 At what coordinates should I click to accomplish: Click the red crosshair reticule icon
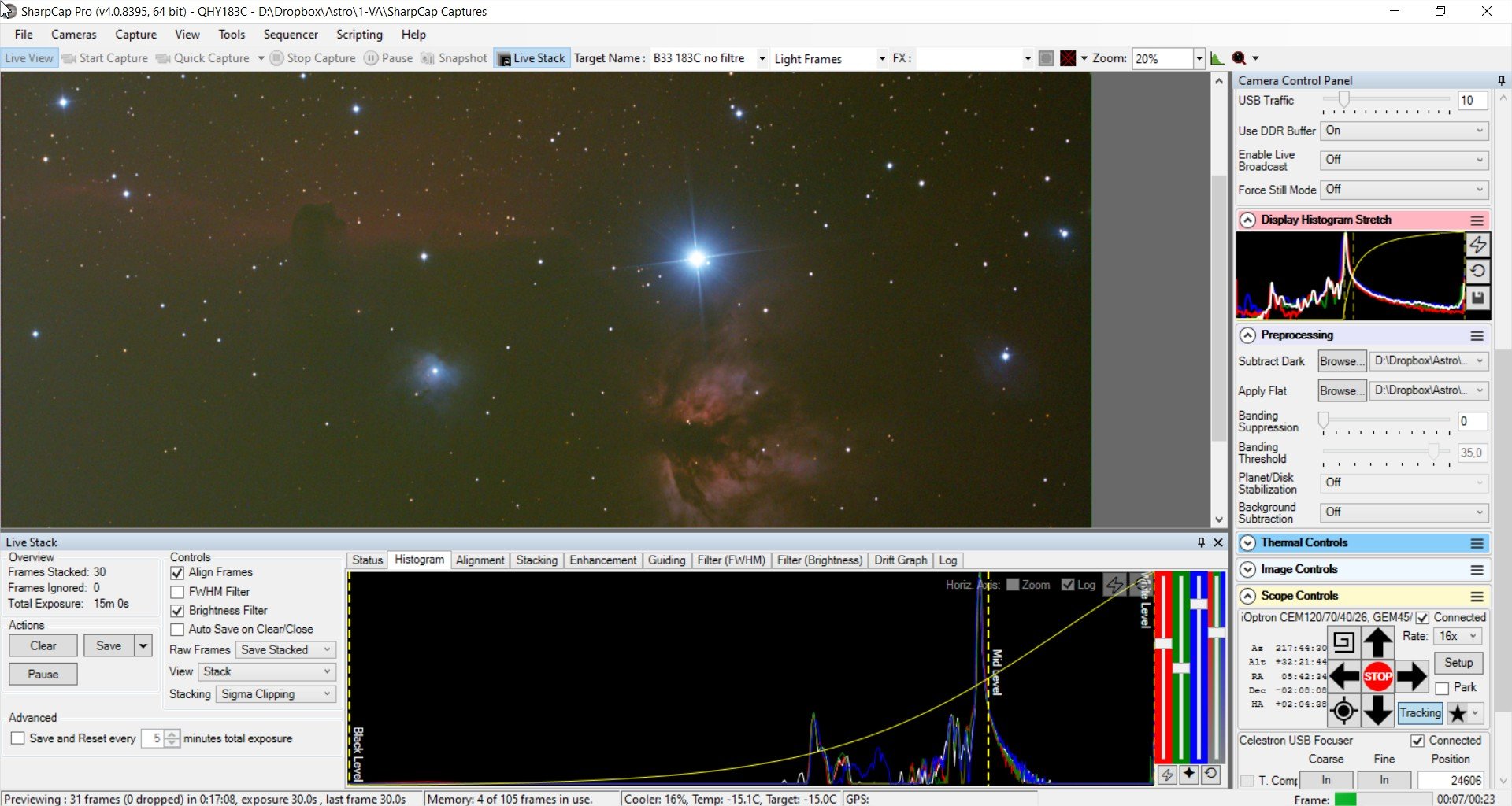pyautogui.click(x=1068, y=58)
